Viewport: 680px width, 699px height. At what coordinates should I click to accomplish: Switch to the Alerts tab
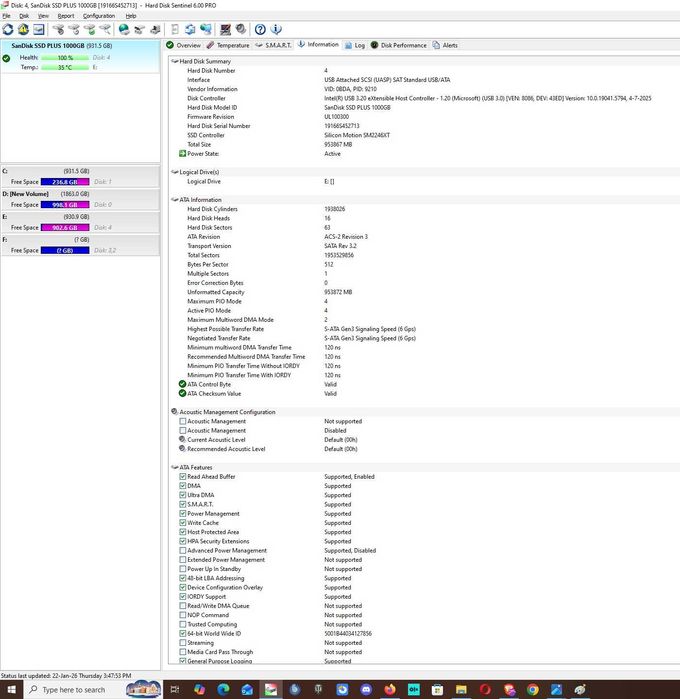click(x=445, y=45)
